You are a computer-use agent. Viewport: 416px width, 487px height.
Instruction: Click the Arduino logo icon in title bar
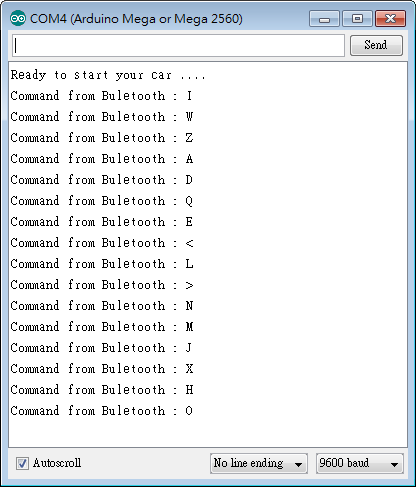tap(18, 18)
